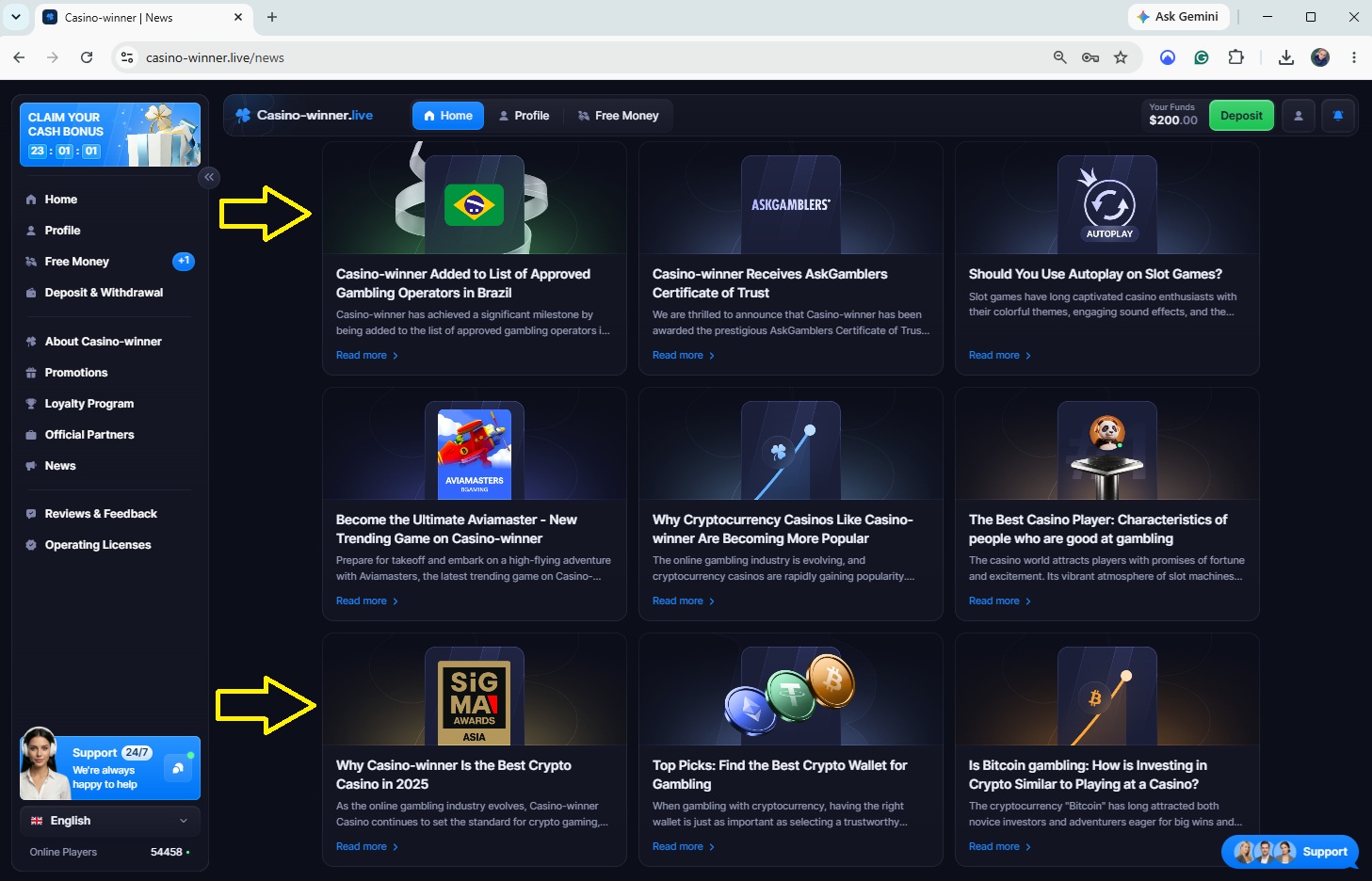Click the Casino-winner.live logo

point(304,116)
